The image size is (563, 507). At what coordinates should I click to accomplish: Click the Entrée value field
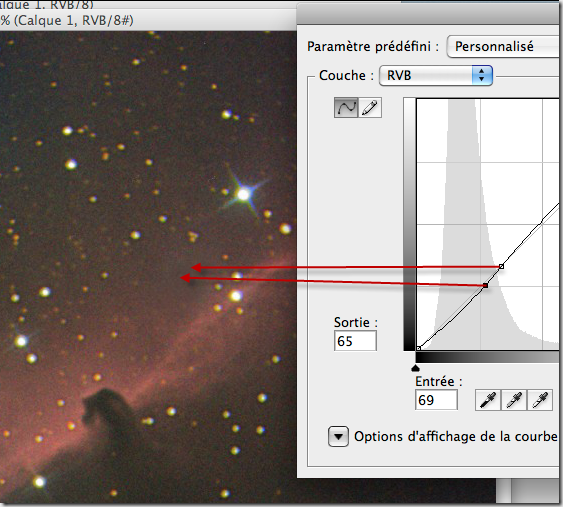point(436,400)
